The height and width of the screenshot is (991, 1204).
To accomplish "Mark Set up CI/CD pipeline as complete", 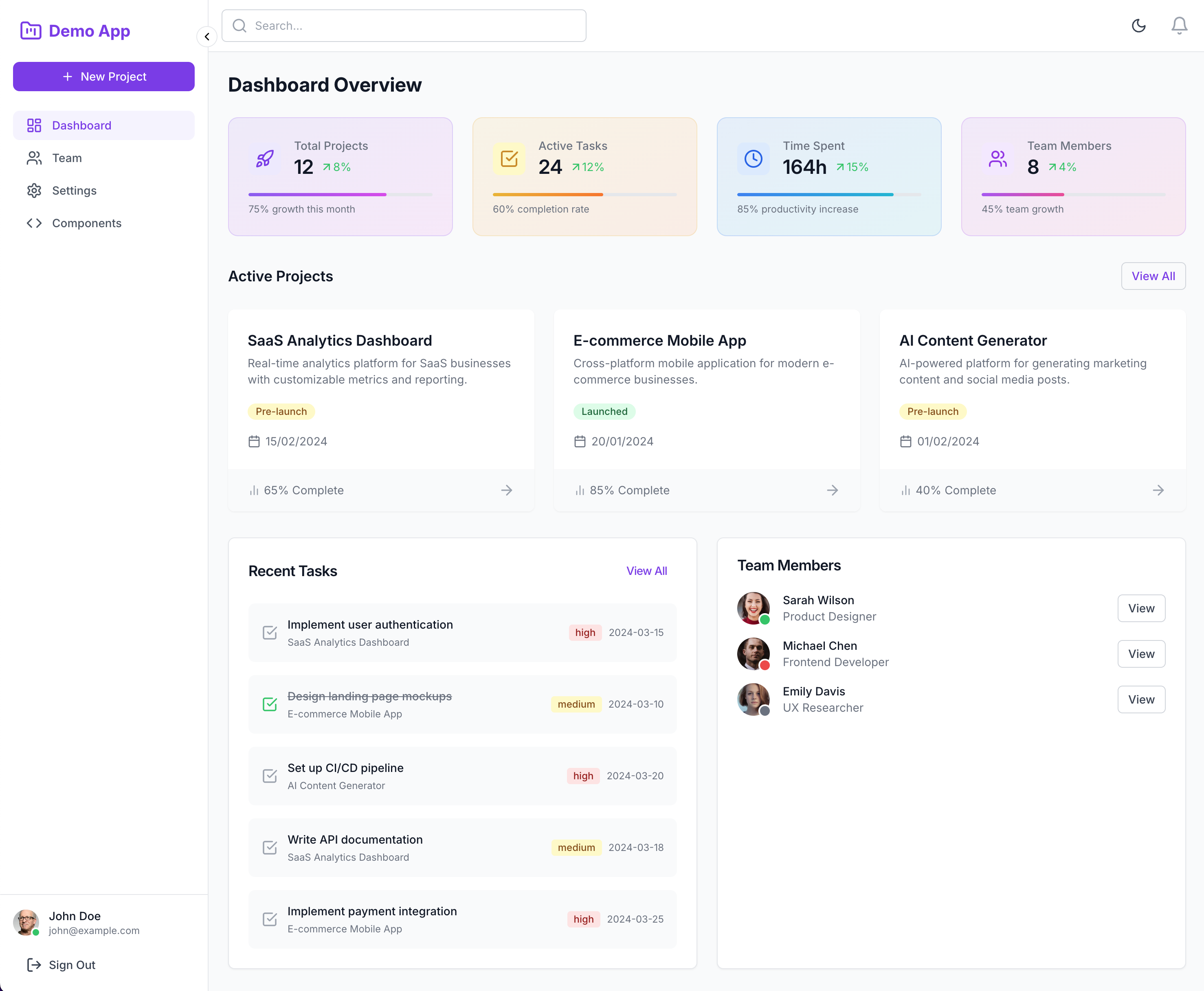I will [270, 776].
